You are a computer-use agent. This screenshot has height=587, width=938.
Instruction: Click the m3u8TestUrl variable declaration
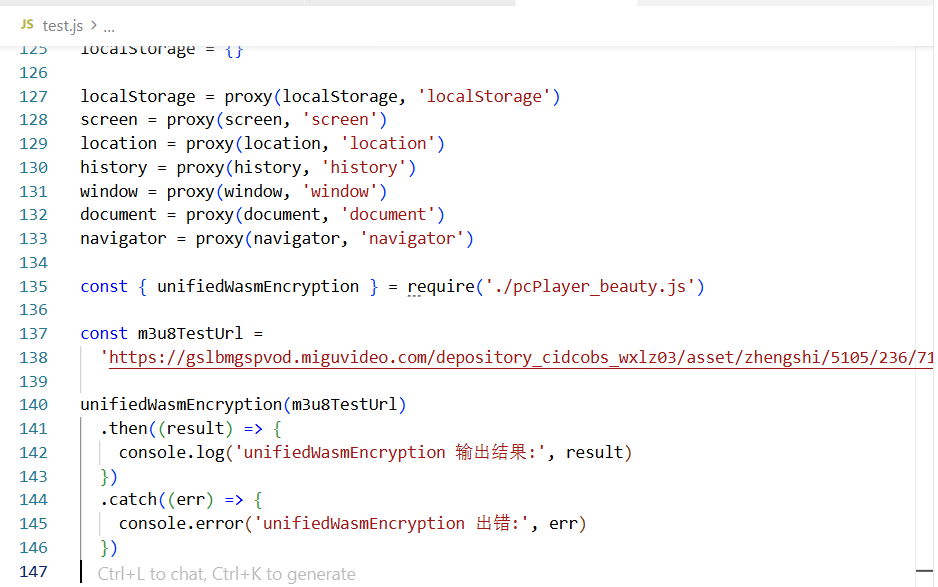(190, 333)
